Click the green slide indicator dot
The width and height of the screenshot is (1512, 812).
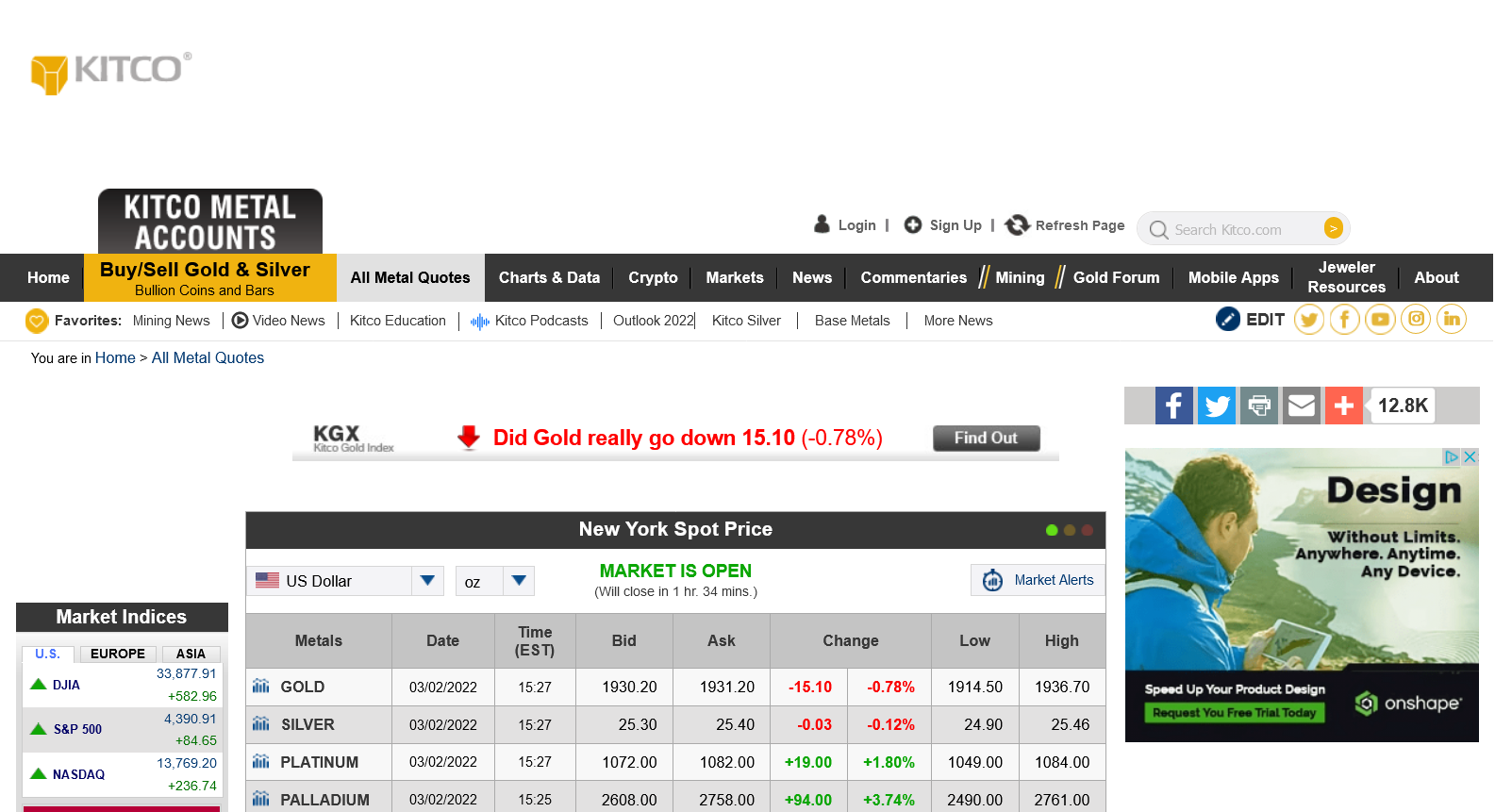(1052, 530)
